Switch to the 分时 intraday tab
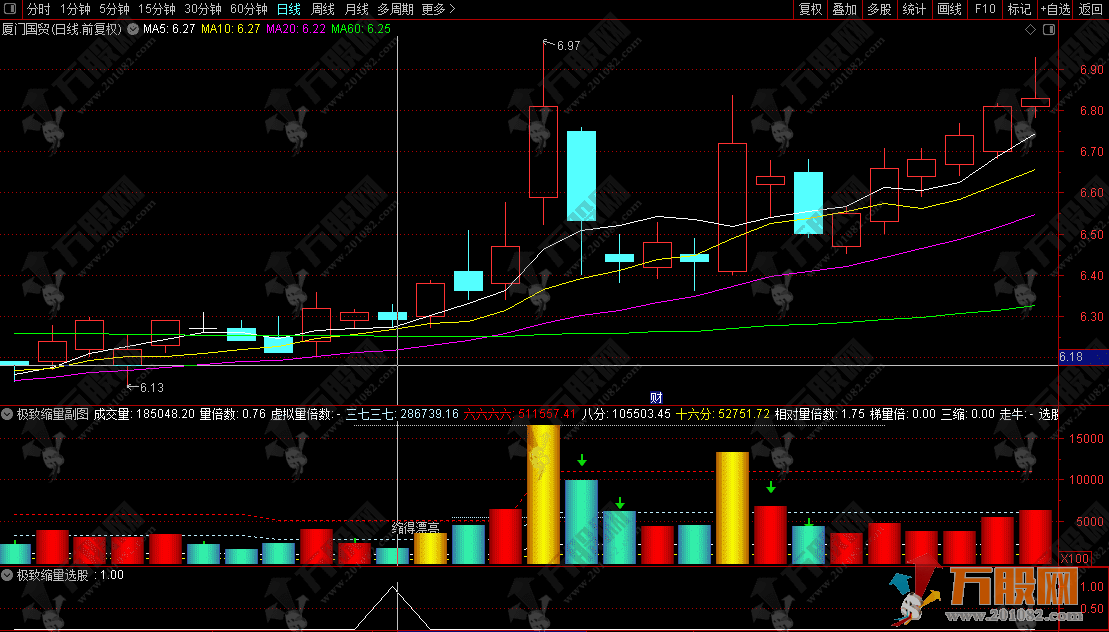 pyautogui.click(x=38, y=9)
